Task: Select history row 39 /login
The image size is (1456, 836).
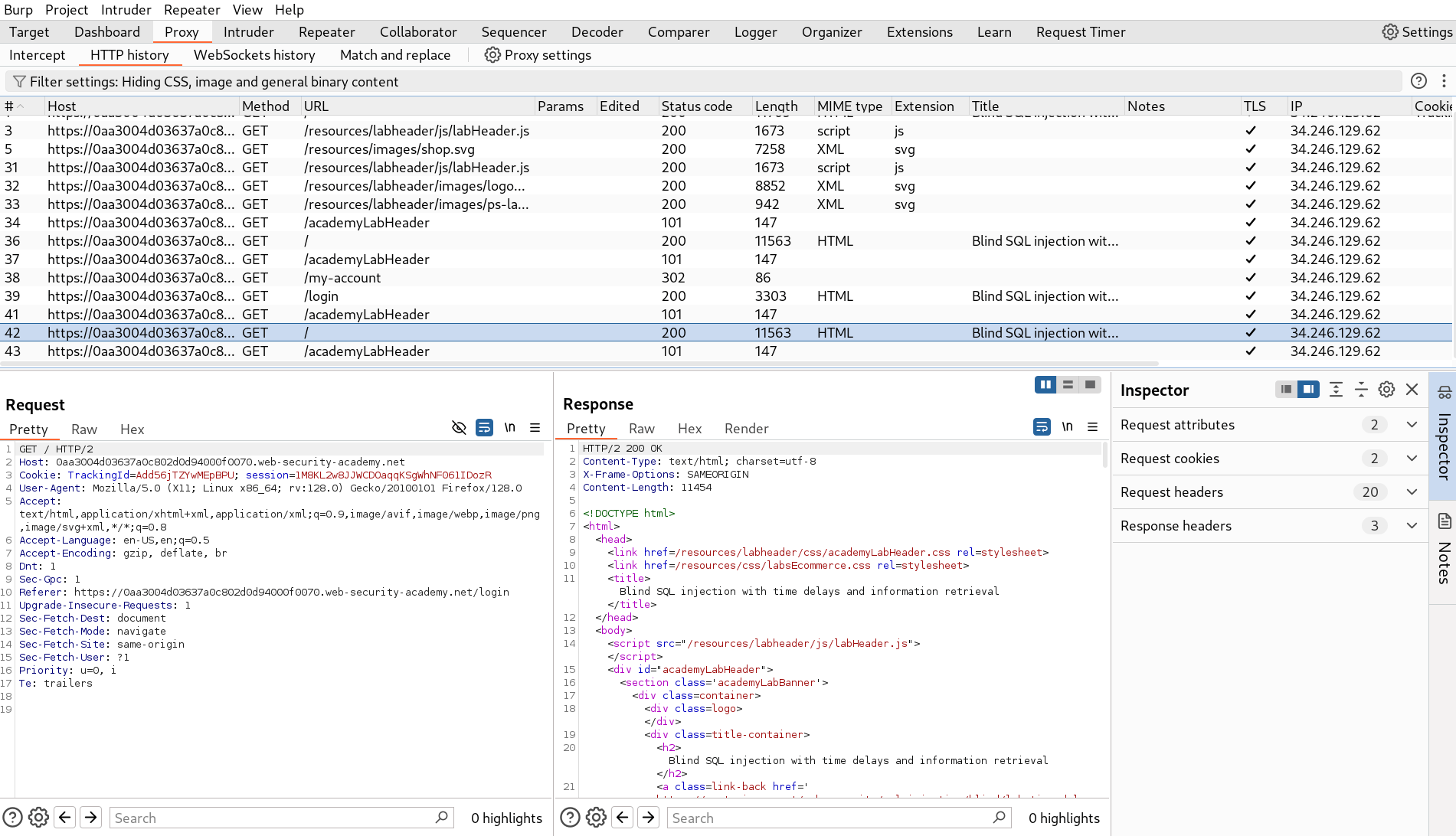Action: point(726,296)
